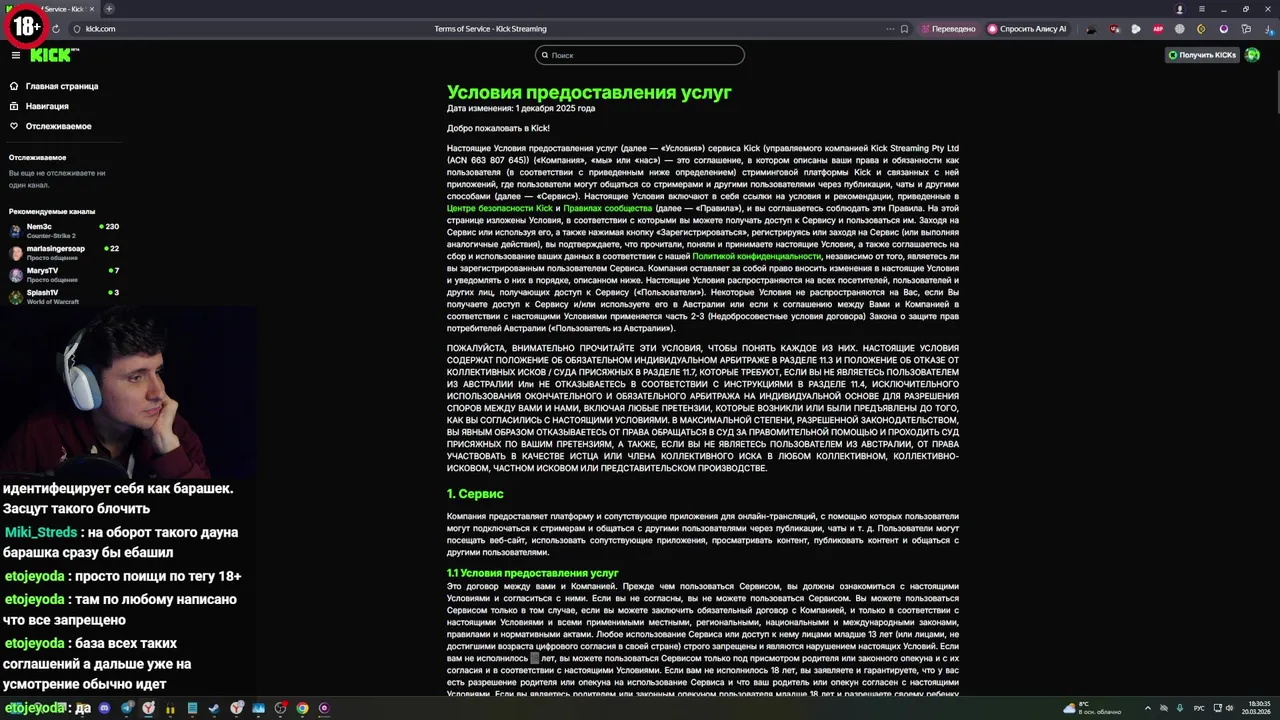Click SplashTV channel avatar
The width and height of the screenshot is (1280, 720).
16,297
